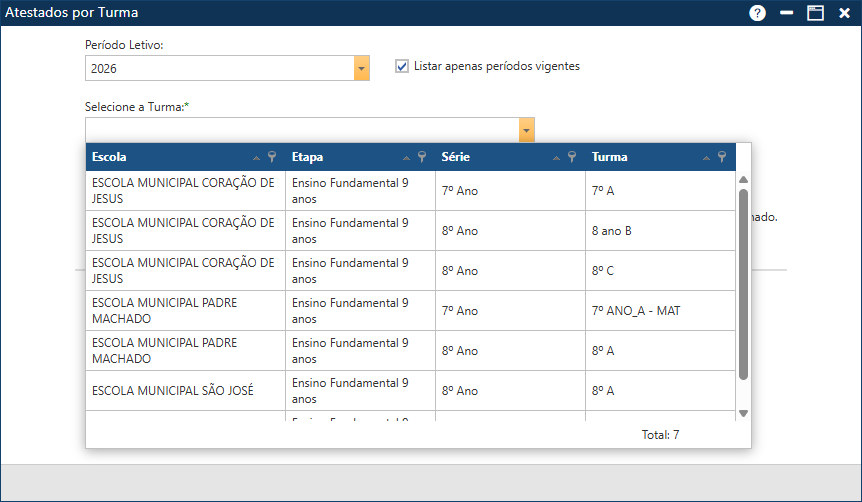Uncheck Listar apenas períodos vigentes
Screen dimensions: 862x502
tap(402, 66)
